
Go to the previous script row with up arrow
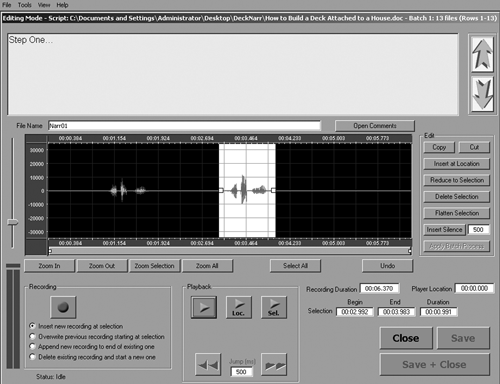pyautogui.click(x=482, y=54)
